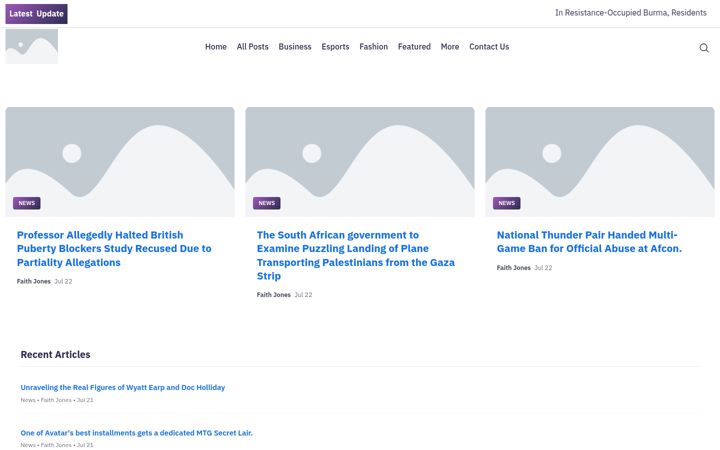Click NEWS tag on South African card
720x450 pixels.
coord(267,203)
